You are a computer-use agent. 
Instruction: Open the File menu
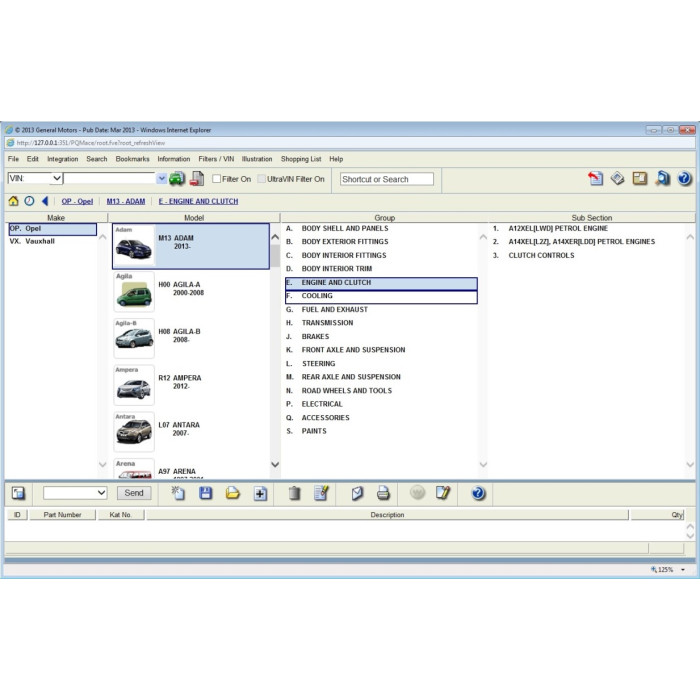[x=13, y=159]
